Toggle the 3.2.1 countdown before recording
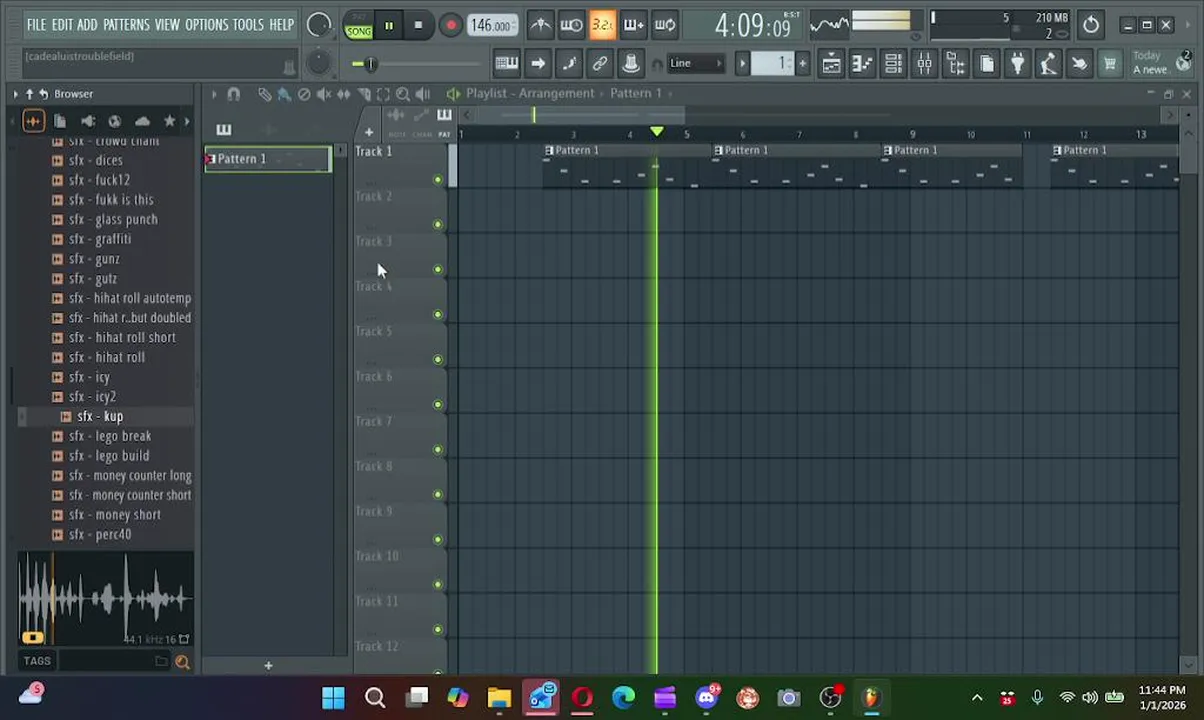 602,25
